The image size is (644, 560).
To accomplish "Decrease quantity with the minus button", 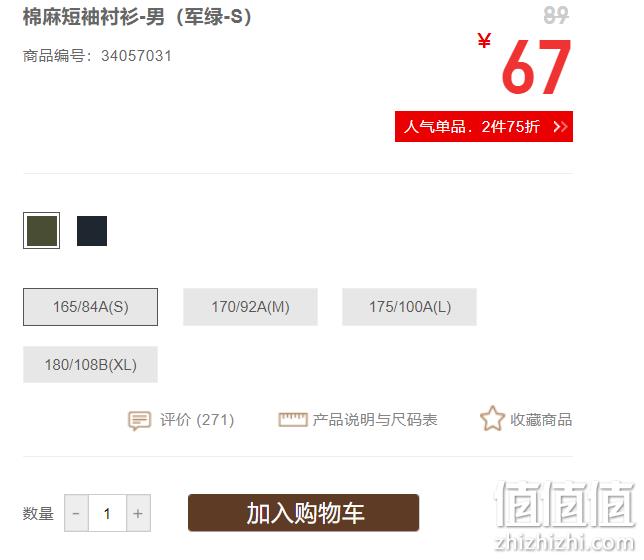I will click(76, 513).
